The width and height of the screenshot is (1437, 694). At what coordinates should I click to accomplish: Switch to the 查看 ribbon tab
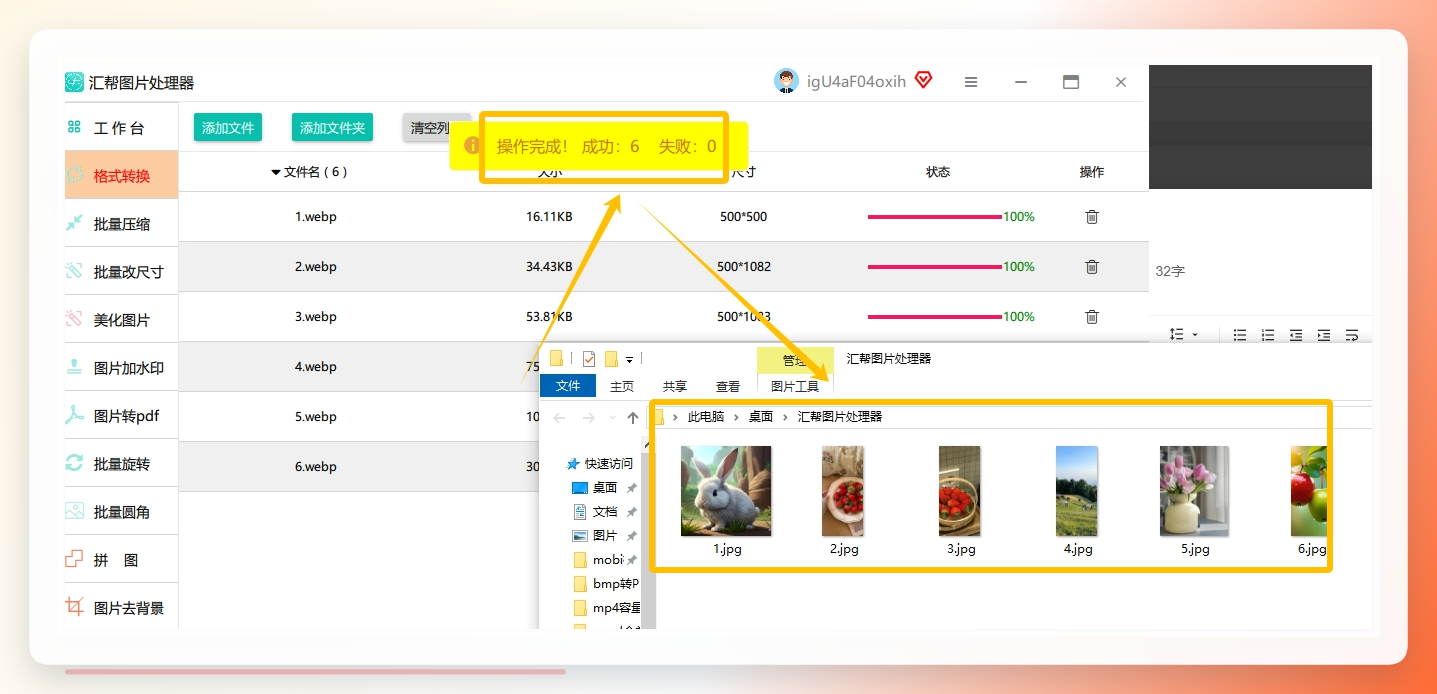728,386
